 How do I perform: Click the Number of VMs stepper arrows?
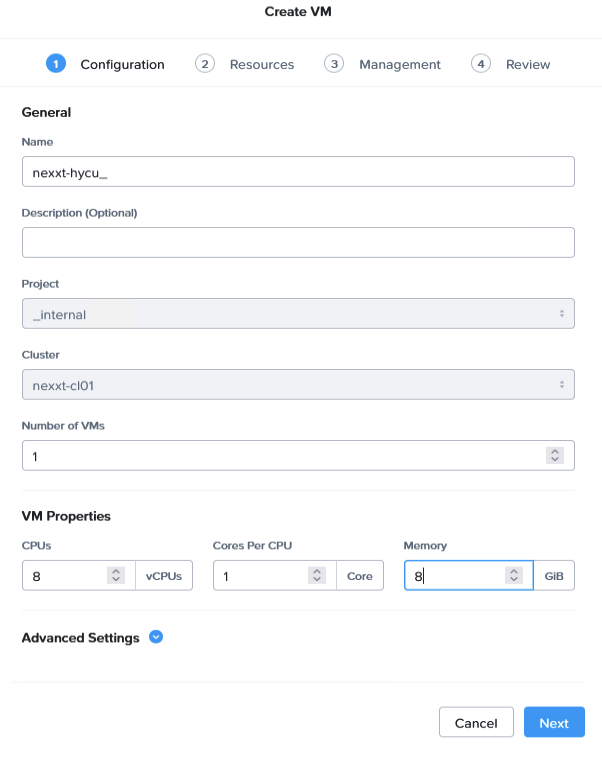(554, 455)
